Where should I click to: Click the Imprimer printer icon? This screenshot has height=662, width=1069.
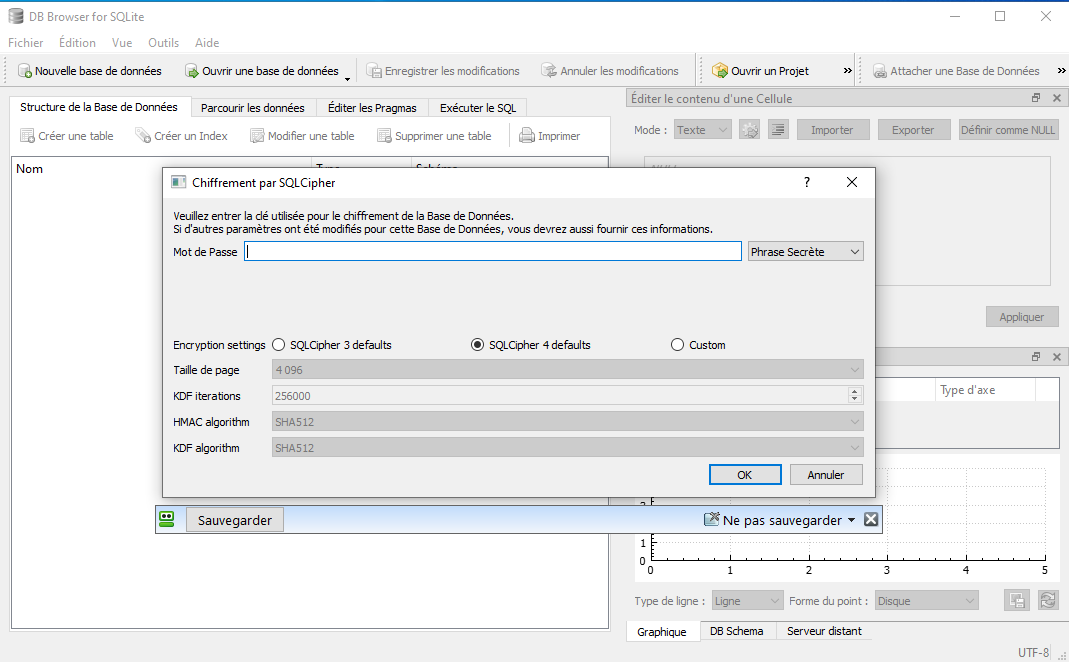[528, 135]
